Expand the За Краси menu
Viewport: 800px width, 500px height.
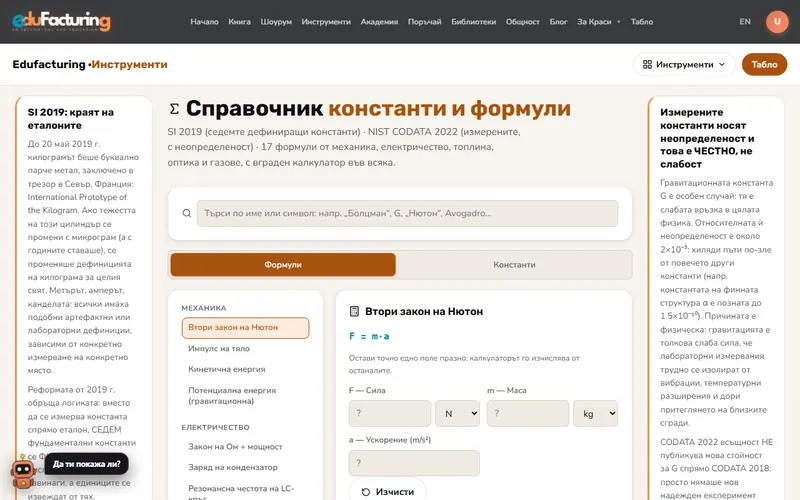pyautogui.click(x=598, y=21)
